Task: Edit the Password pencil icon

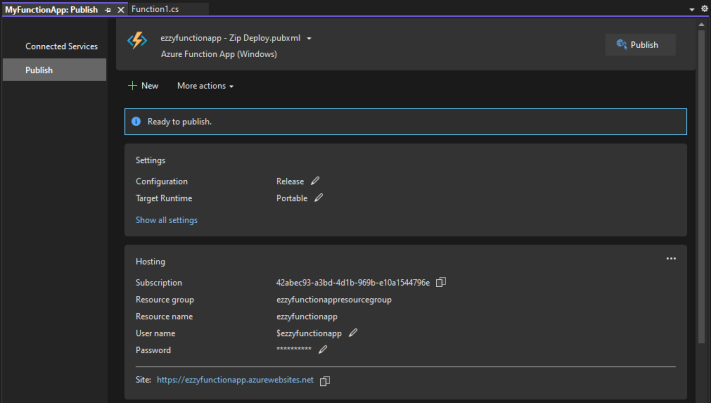Action: click(x=323, y=350)
